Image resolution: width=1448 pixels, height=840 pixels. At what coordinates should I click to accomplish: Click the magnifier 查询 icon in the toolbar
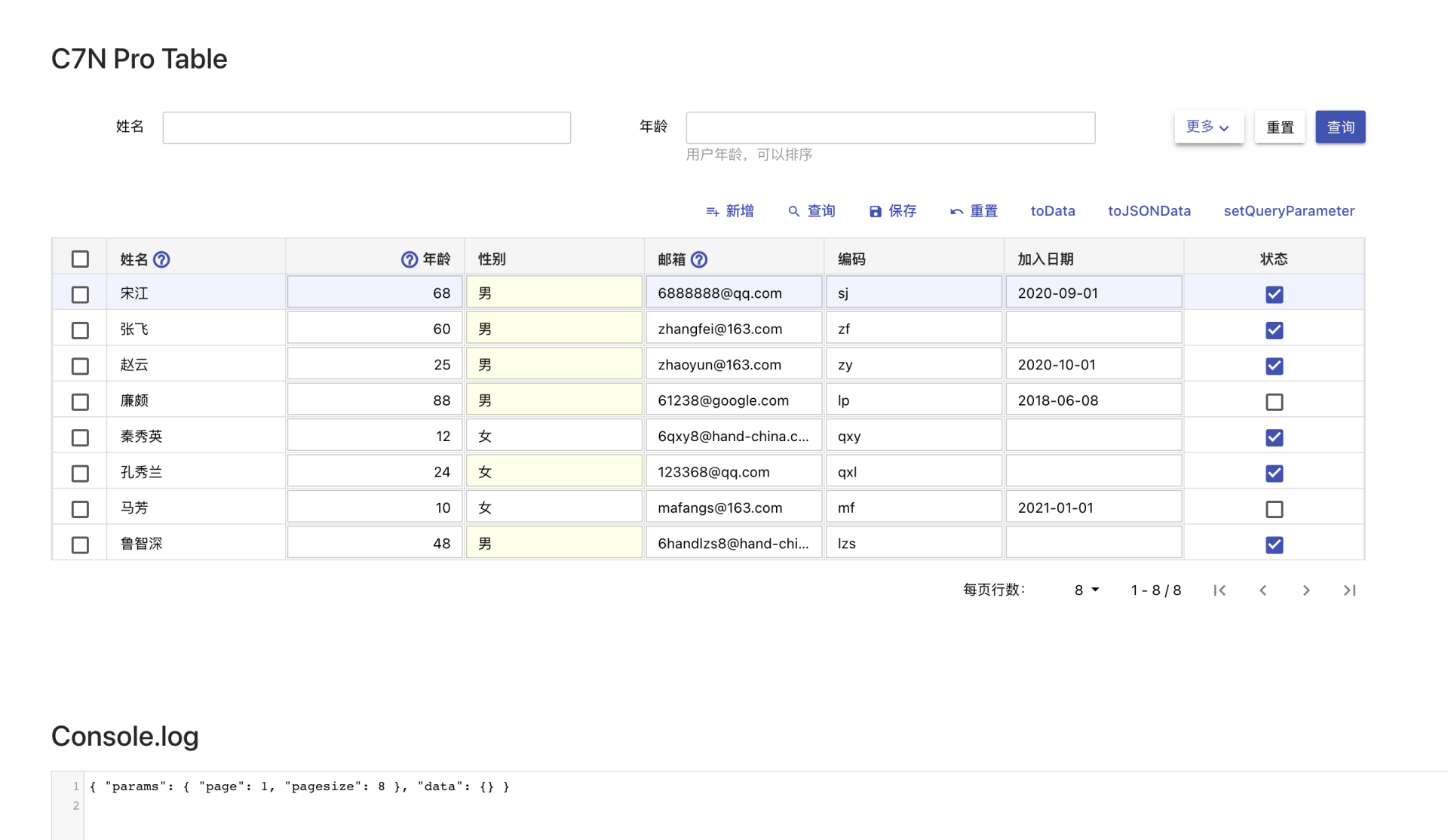tap(793, 212)
